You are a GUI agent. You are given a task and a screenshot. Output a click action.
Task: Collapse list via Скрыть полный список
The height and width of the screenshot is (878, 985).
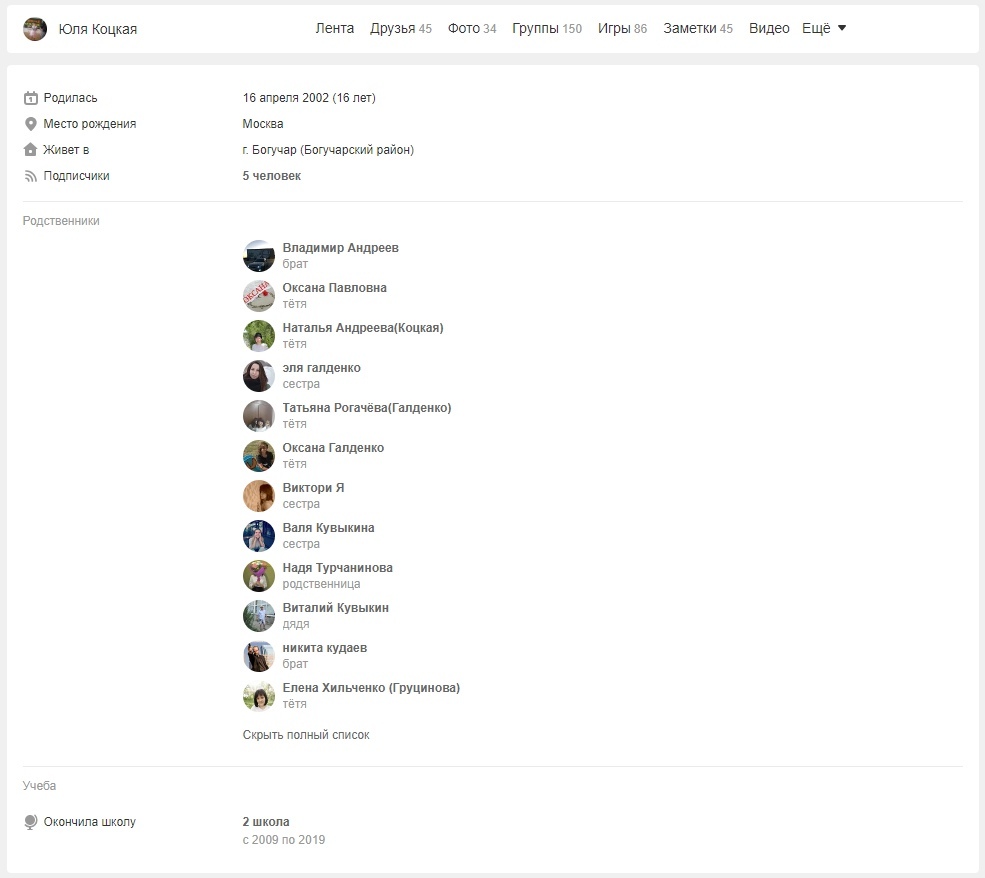(x=306, y=735)
